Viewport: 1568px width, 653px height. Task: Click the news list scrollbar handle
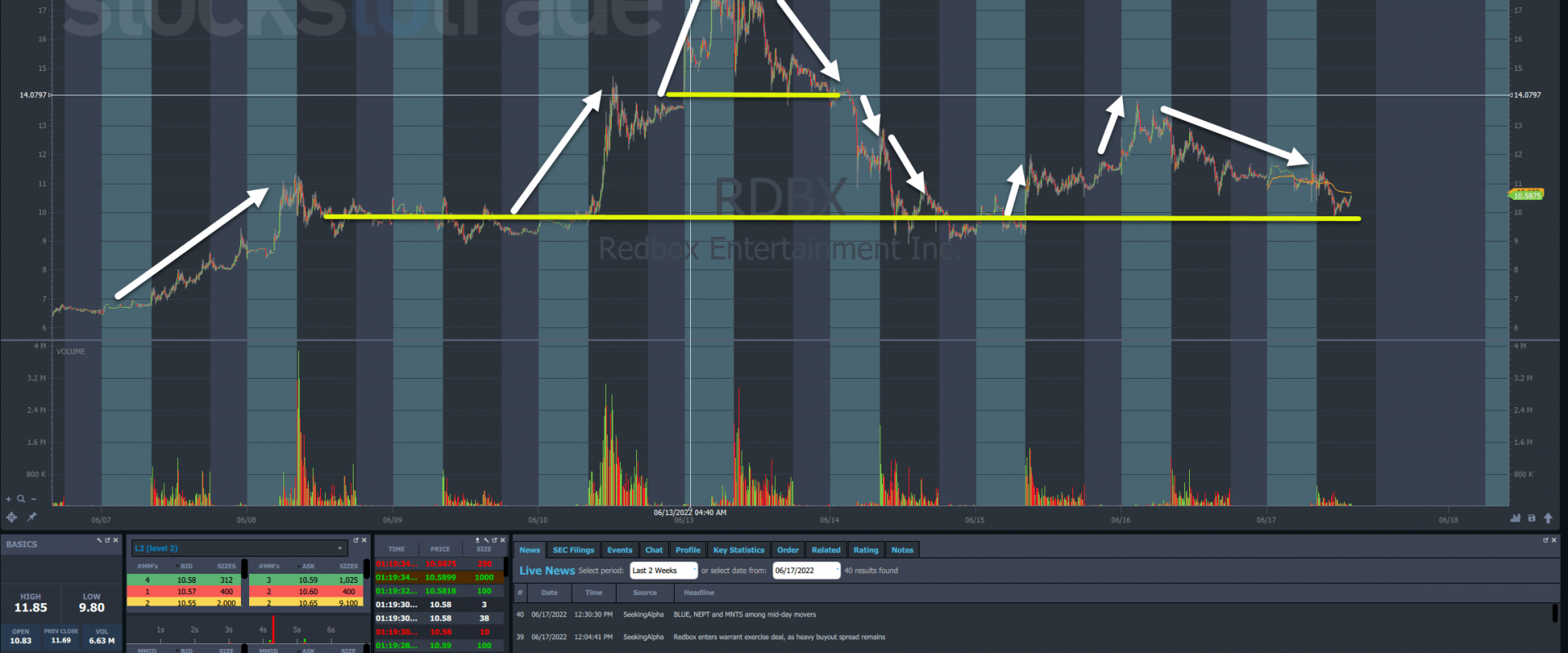1554,612
